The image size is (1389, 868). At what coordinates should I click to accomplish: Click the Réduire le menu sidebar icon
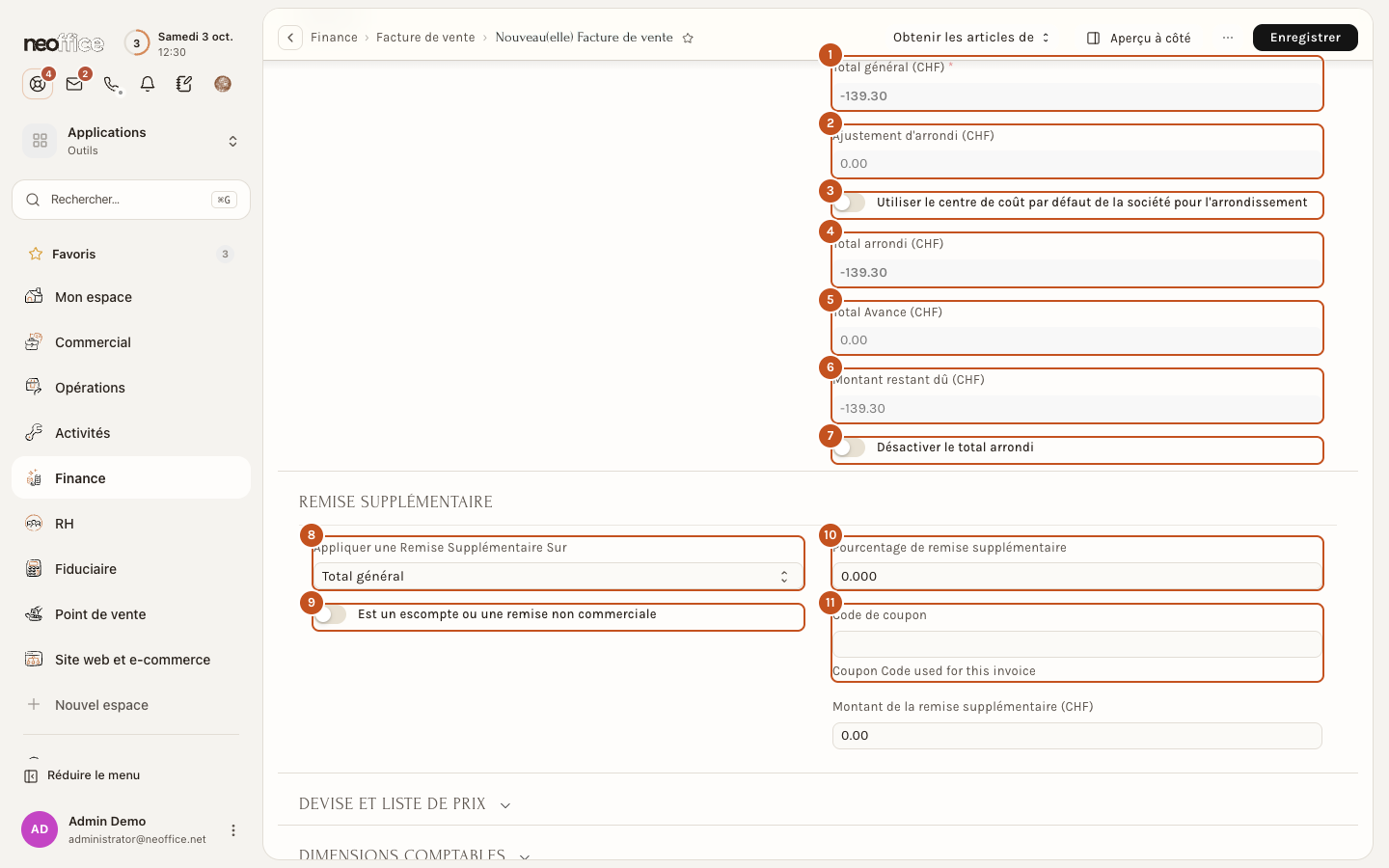click(31, 775)
